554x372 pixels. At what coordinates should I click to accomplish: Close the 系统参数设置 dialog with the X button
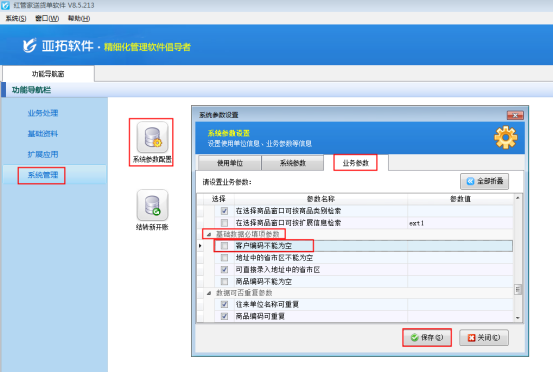point(515,115)
